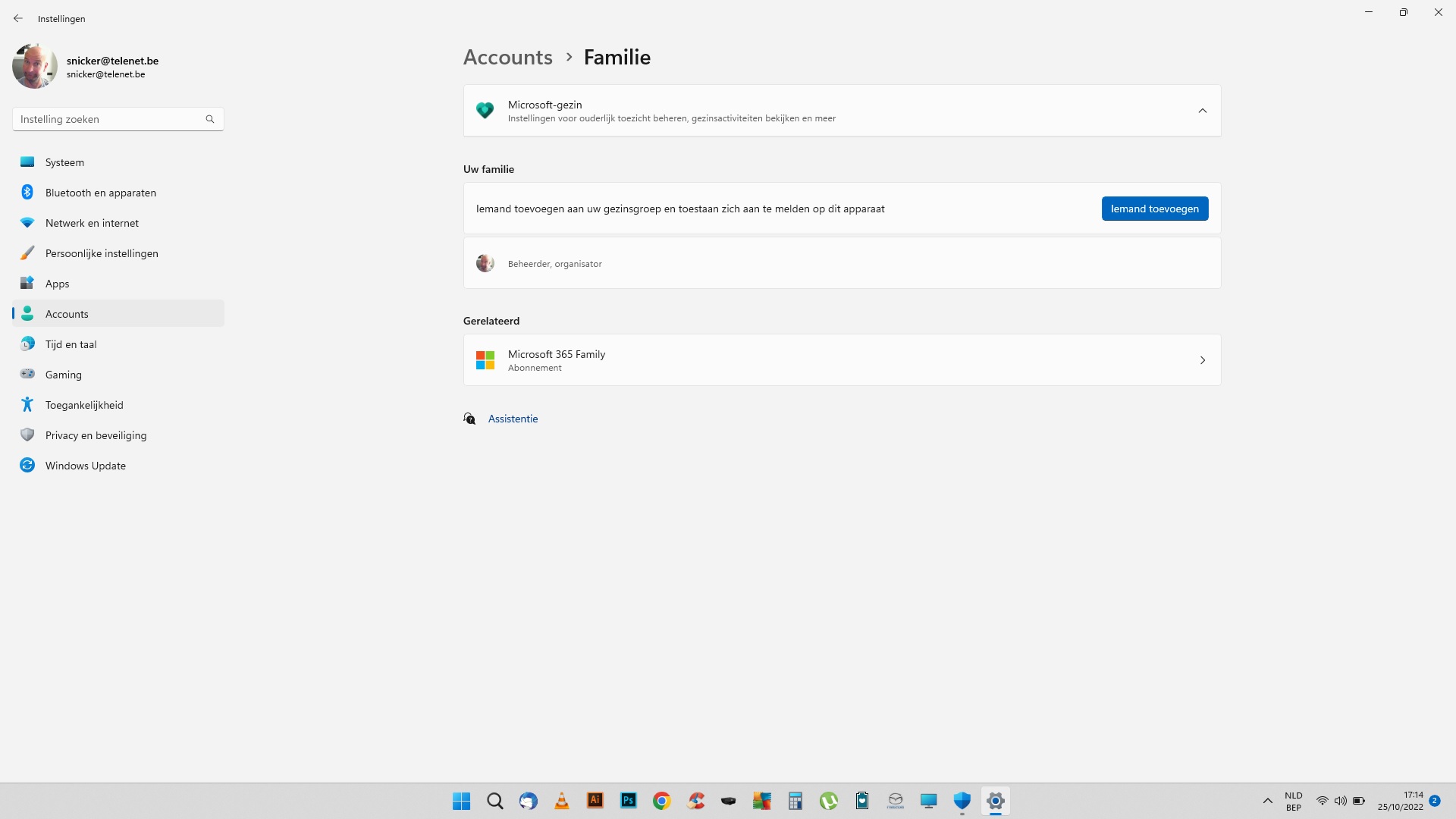Focus the Instelling zoeken search field

(x=118, y=119)
